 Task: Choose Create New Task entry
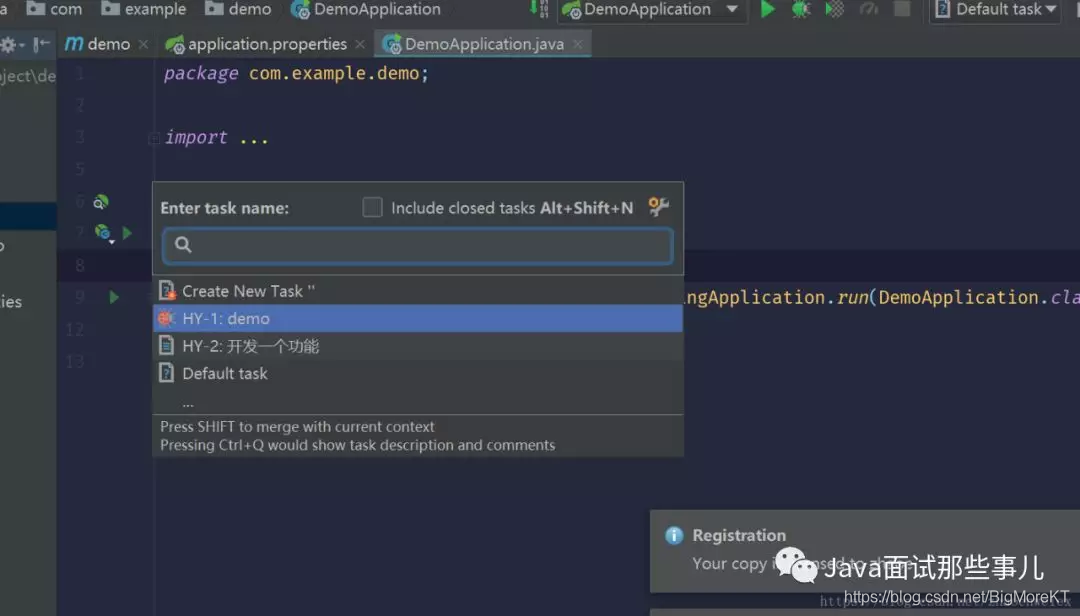tap(417, 291)
